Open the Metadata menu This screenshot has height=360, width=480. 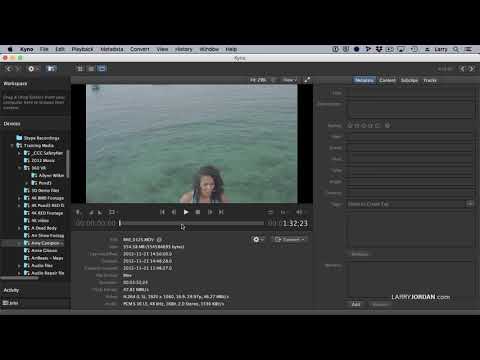pos(112,49)
